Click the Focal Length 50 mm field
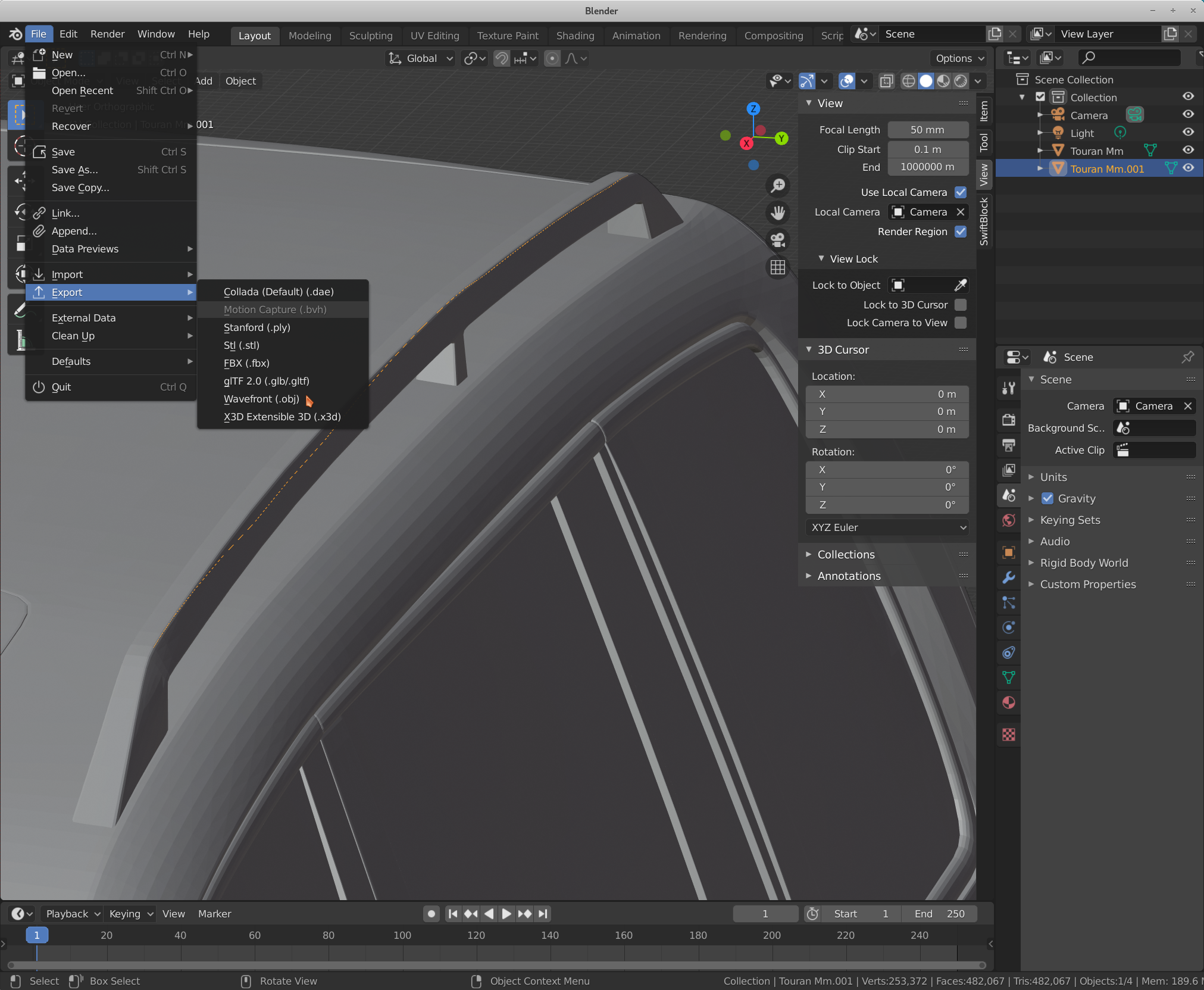Screen dimensions: 1204x990 pos(927,130)
